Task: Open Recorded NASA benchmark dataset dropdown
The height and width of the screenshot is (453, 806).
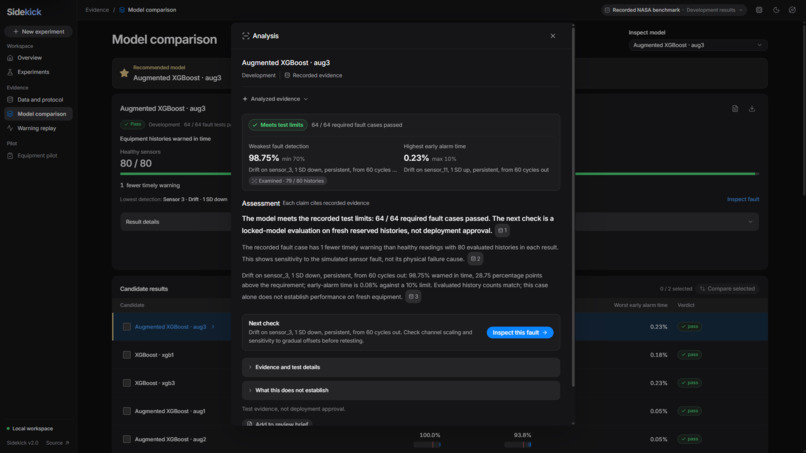Action: coord(674,10)
